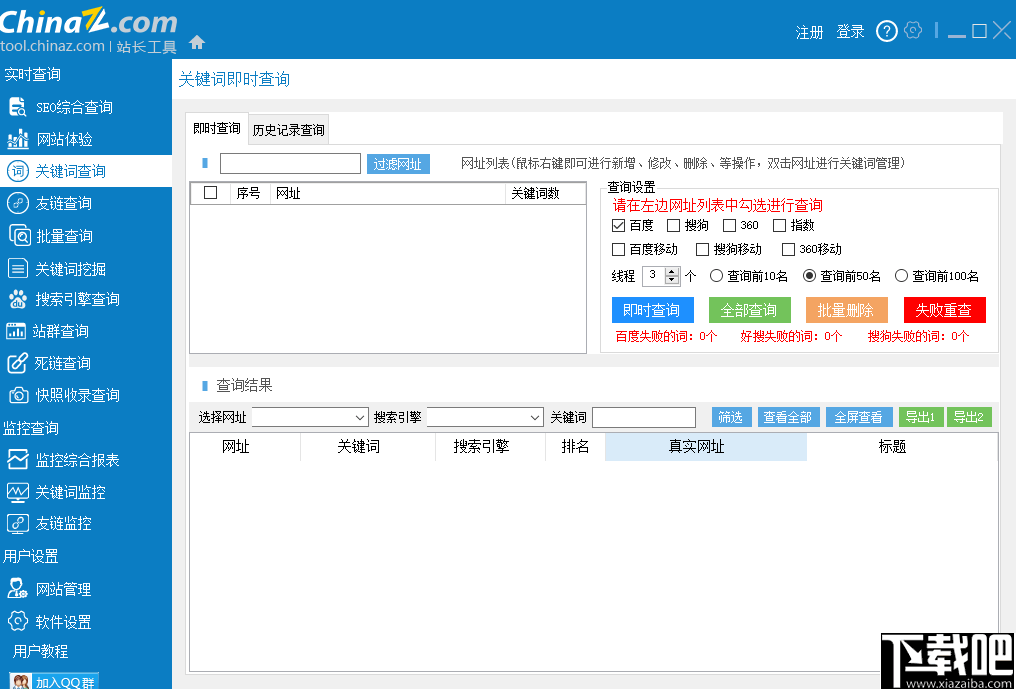The image size is (1016, 689).
Task: Switch to 关键词挖掘 tool
Action: point(70,267)
